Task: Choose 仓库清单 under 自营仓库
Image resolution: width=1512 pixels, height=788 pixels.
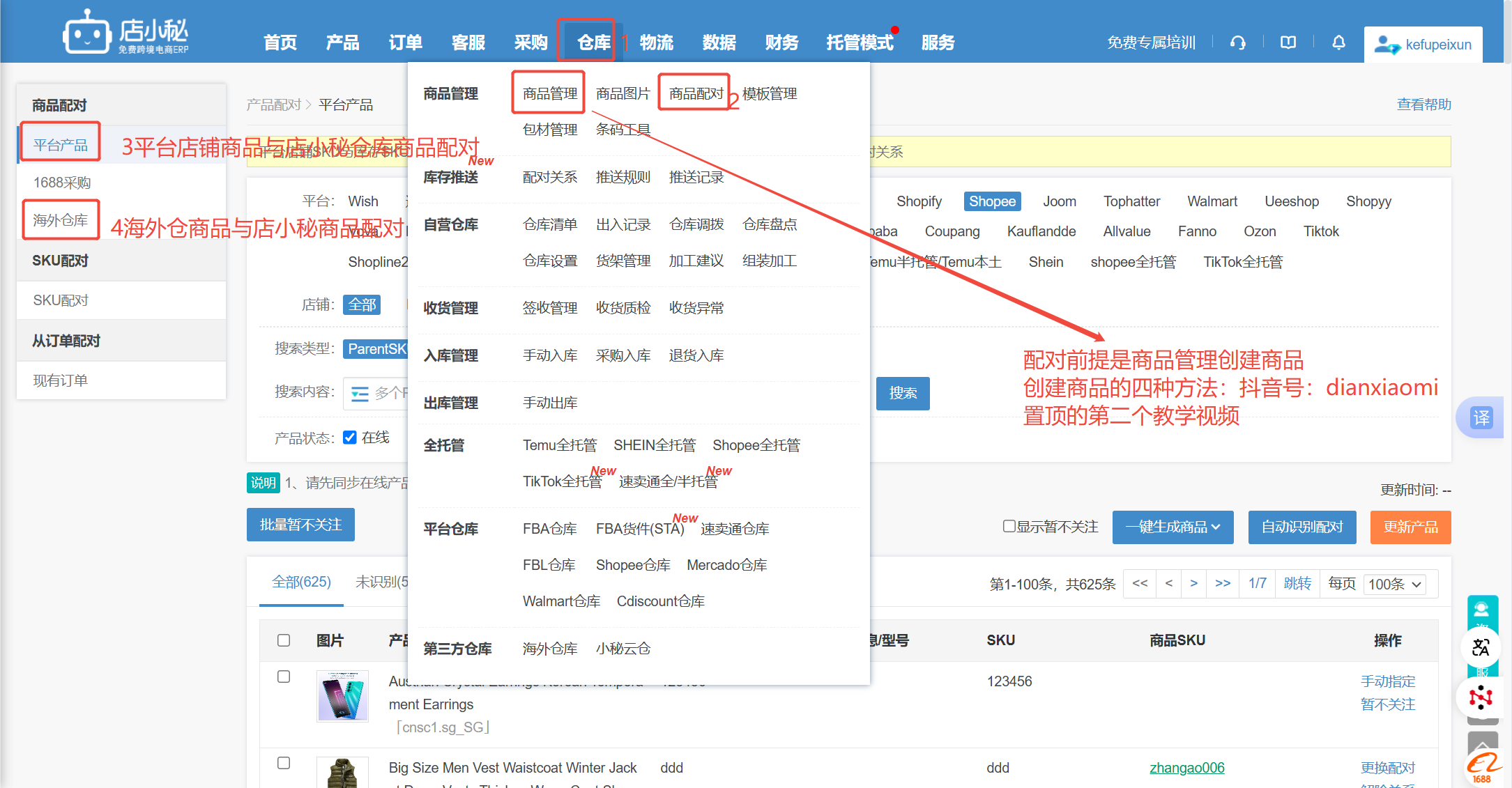Action: pos(550,224)
